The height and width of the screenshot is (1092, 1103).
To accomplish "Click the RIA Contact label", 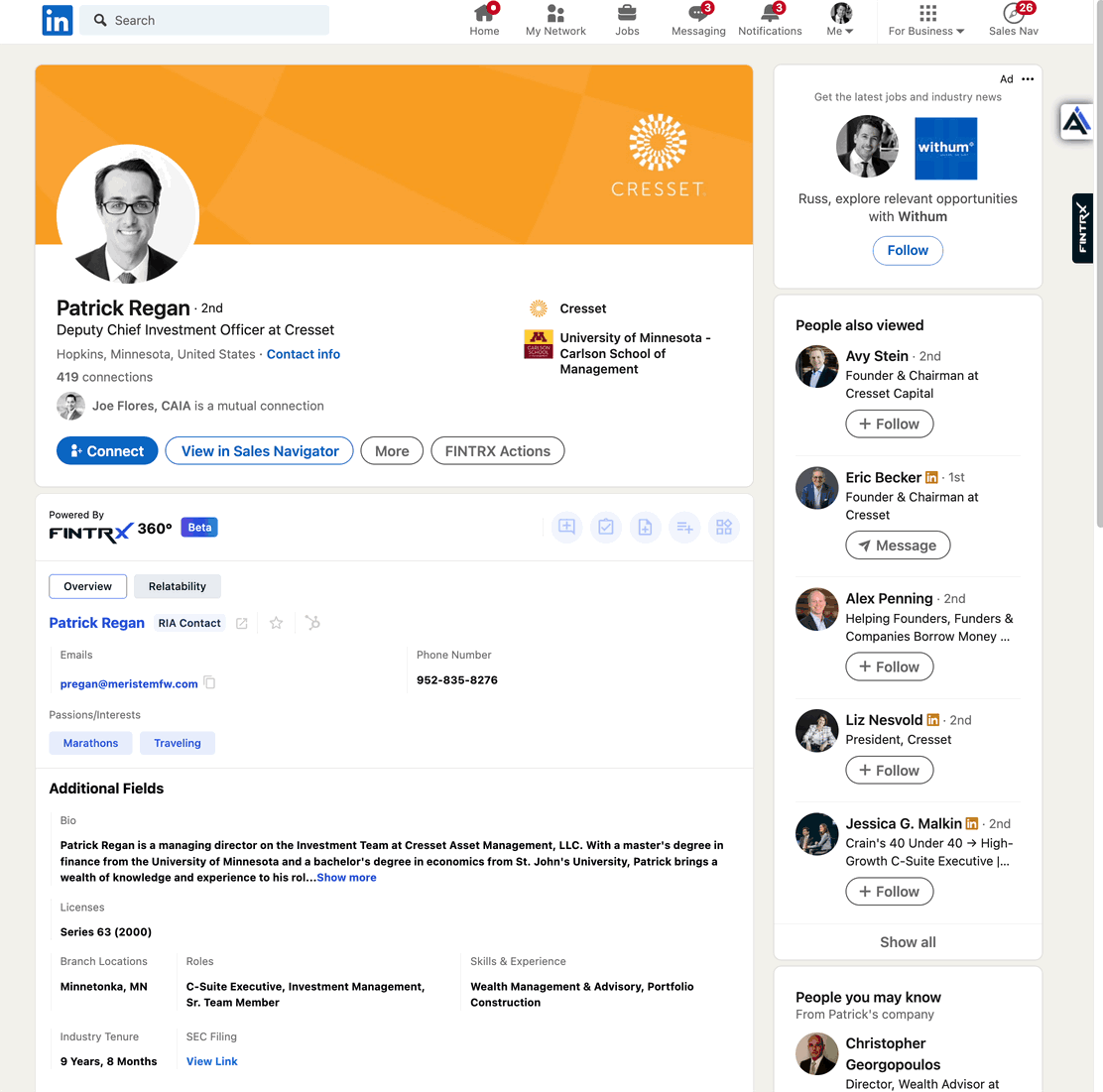I will (x=189, y=623).
